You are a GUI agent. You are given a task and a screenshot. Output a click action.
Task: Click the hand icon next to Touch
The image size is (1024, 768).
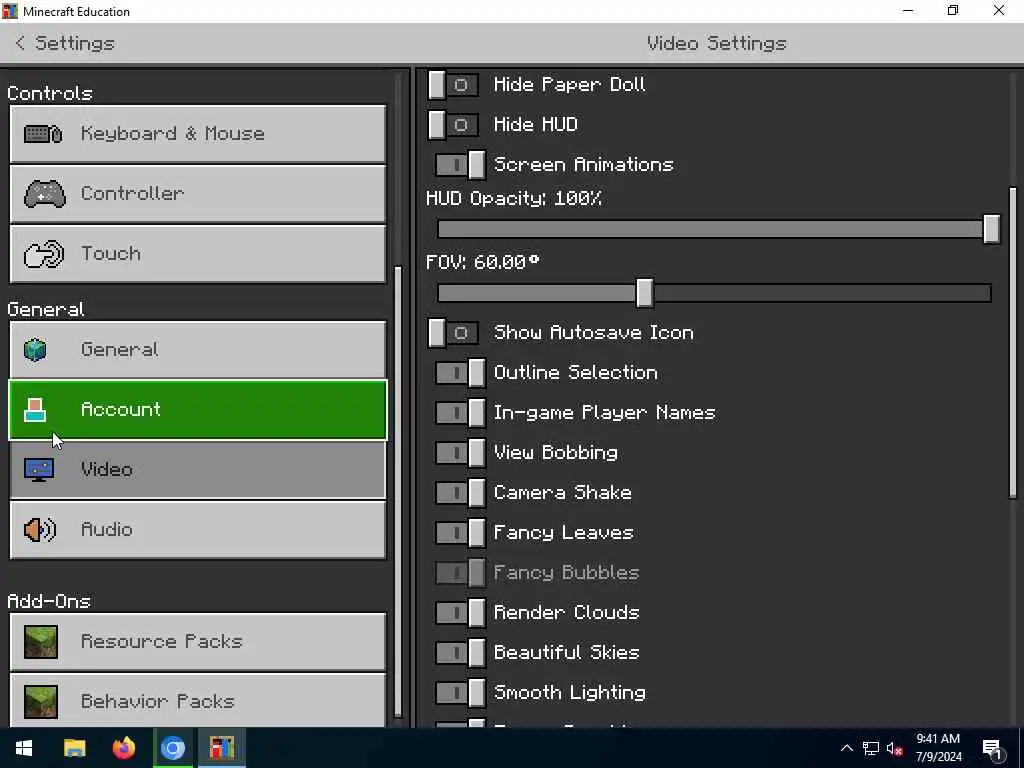click(44, 254)
